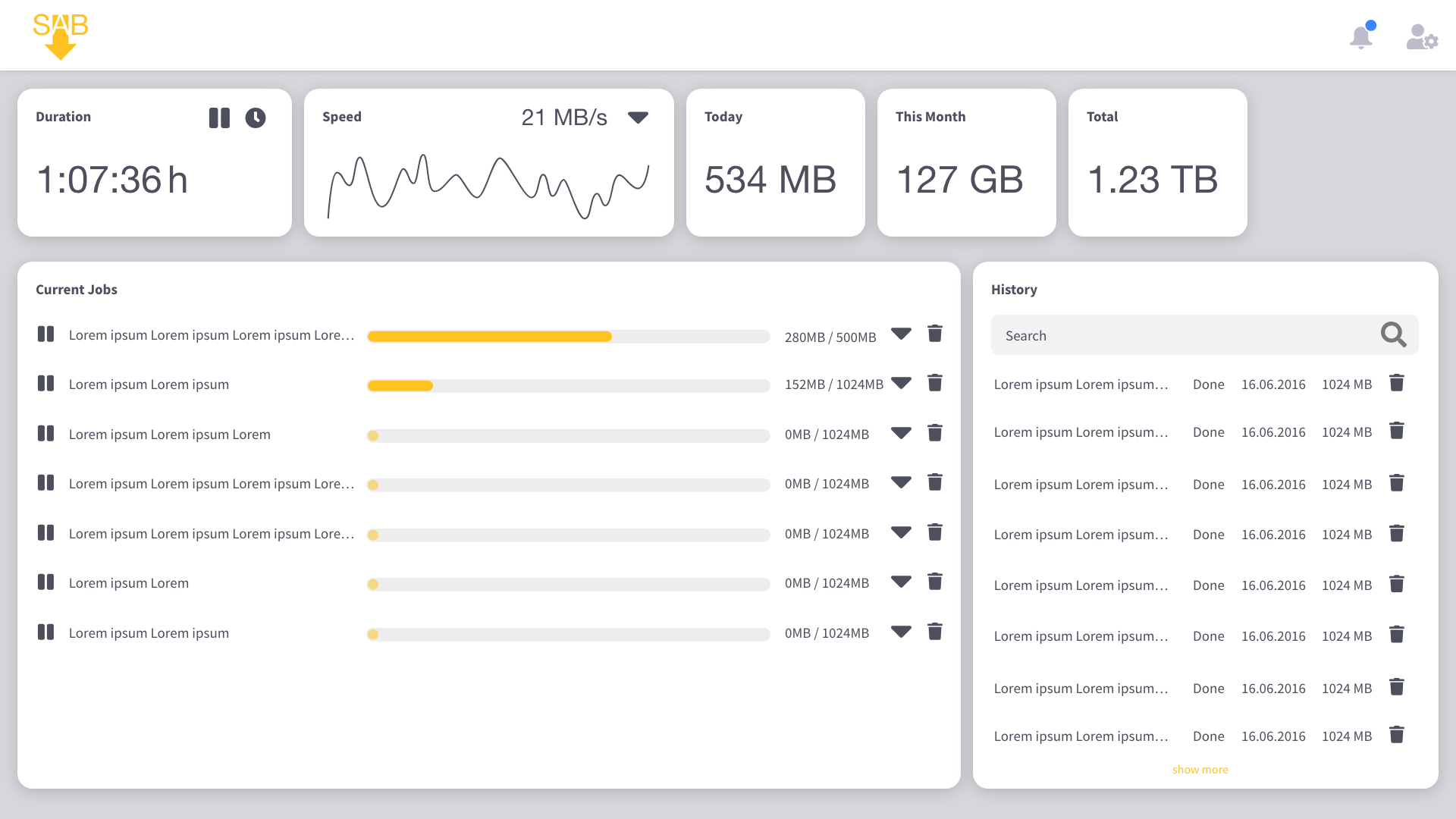Open the notifications bell
The width and height of the screenshot is (1456, 819).
(x=1362, y=36)
